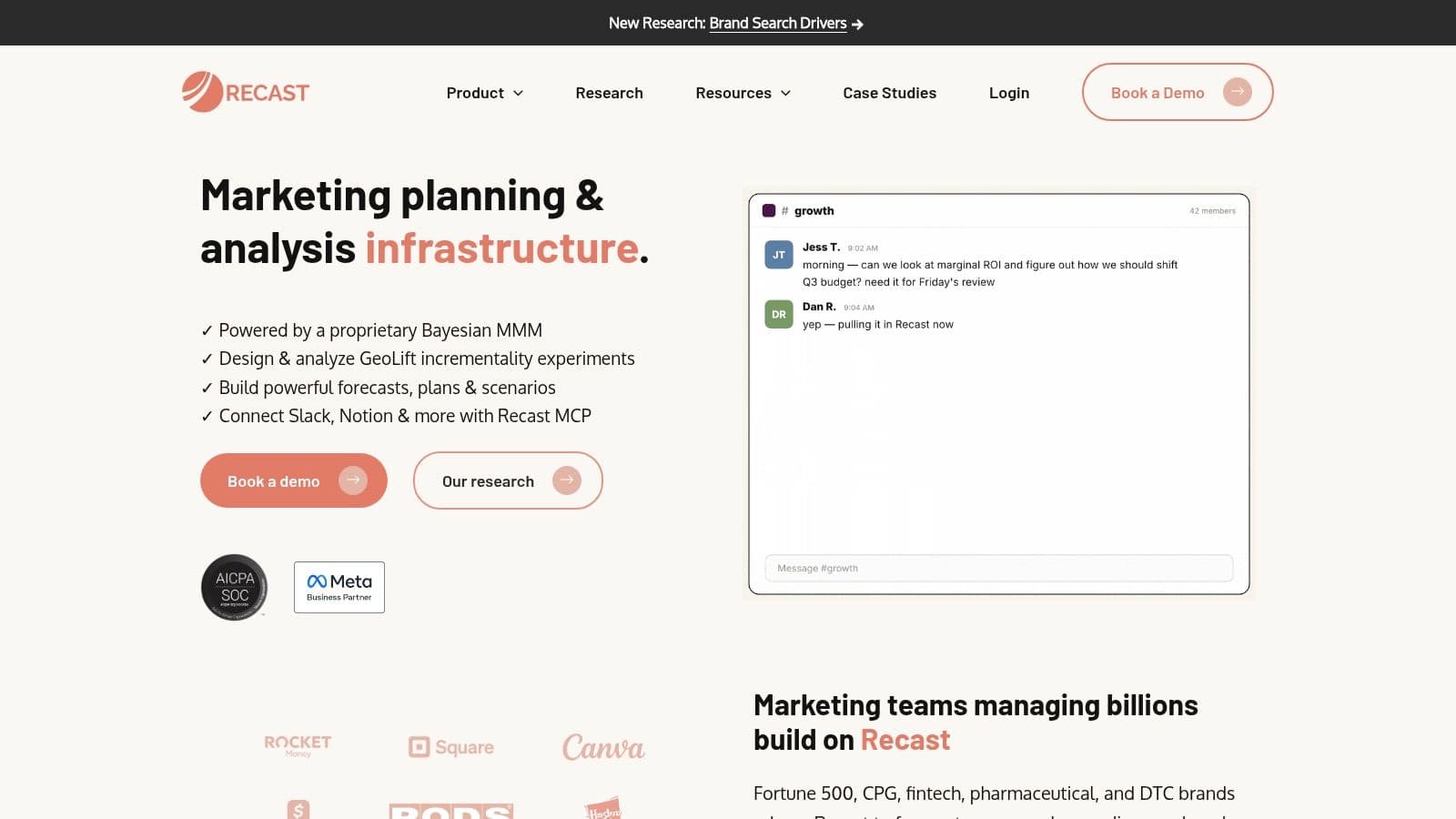The height and width of the screenshot is (819, 1456).
Task: Click the Square logo
Action: pyautogui.click(x=451, y=747)
